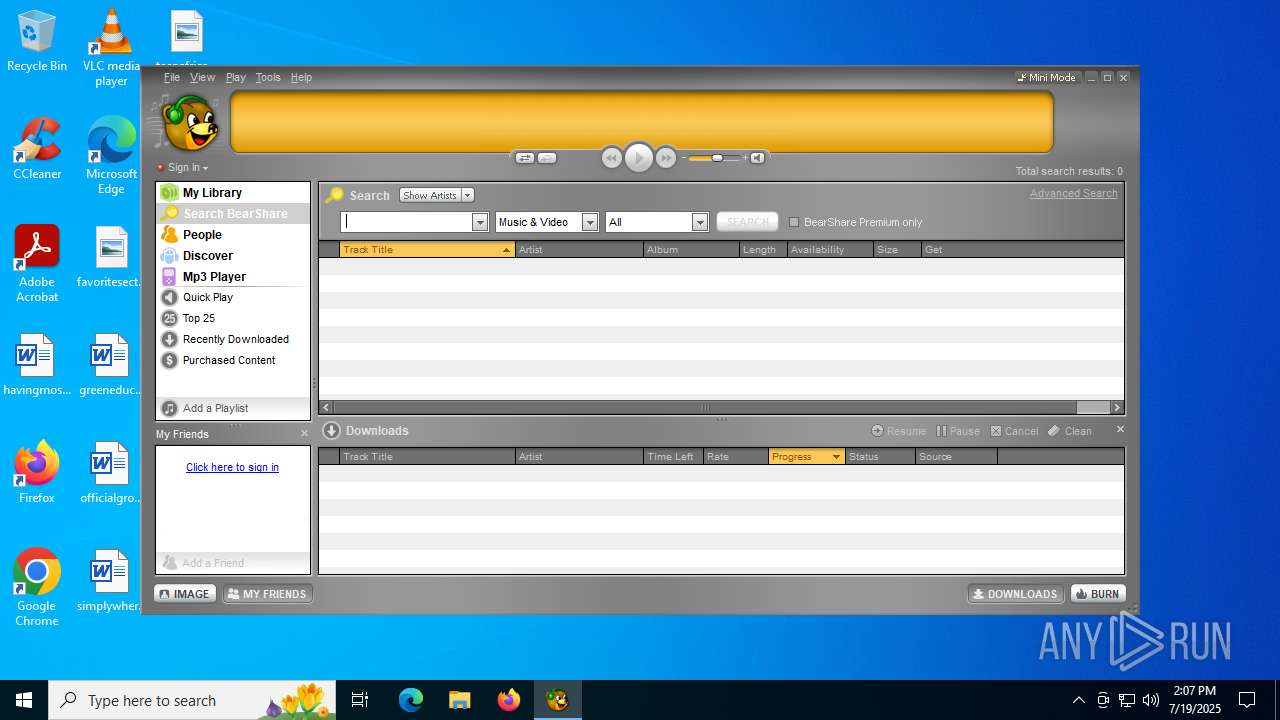Screen dimensions: 1280x720
Task: Mute audio with the speaker icon
Action: [757, 158]
